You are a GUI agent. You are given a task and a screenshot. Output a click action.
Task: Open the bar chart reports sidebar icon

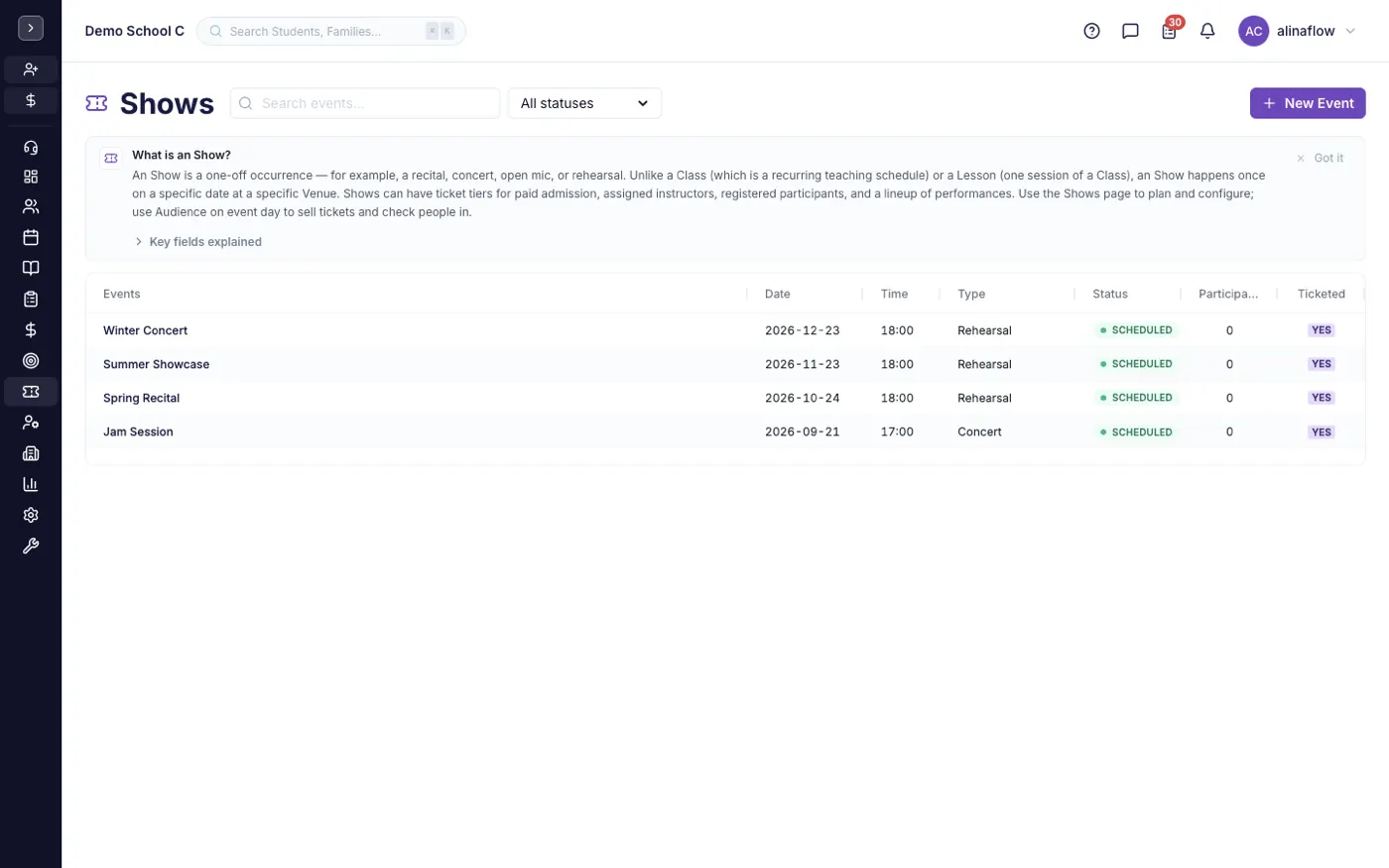pyautogui.click(x=31, y=484)
